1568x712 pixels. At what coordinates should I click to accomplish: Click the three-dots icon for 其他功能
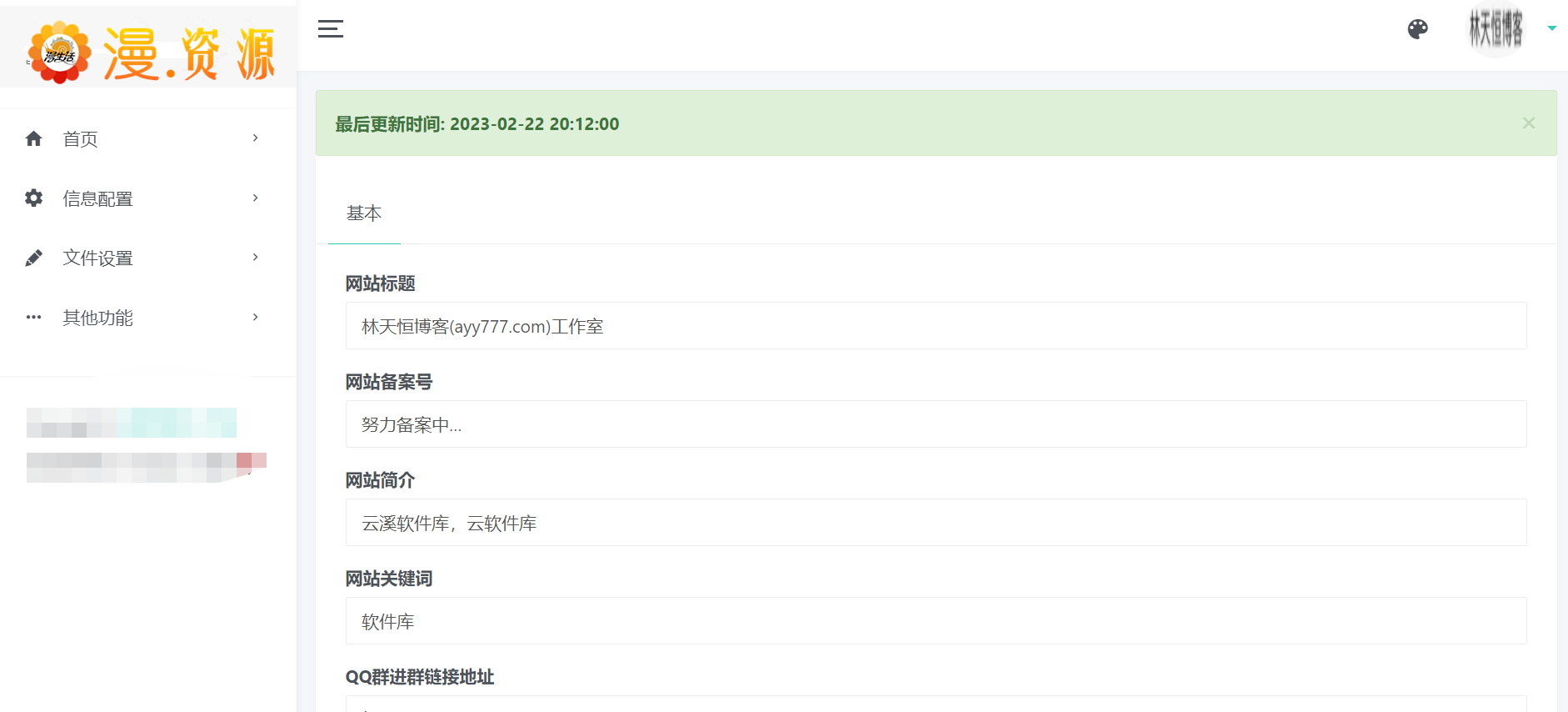34,318
